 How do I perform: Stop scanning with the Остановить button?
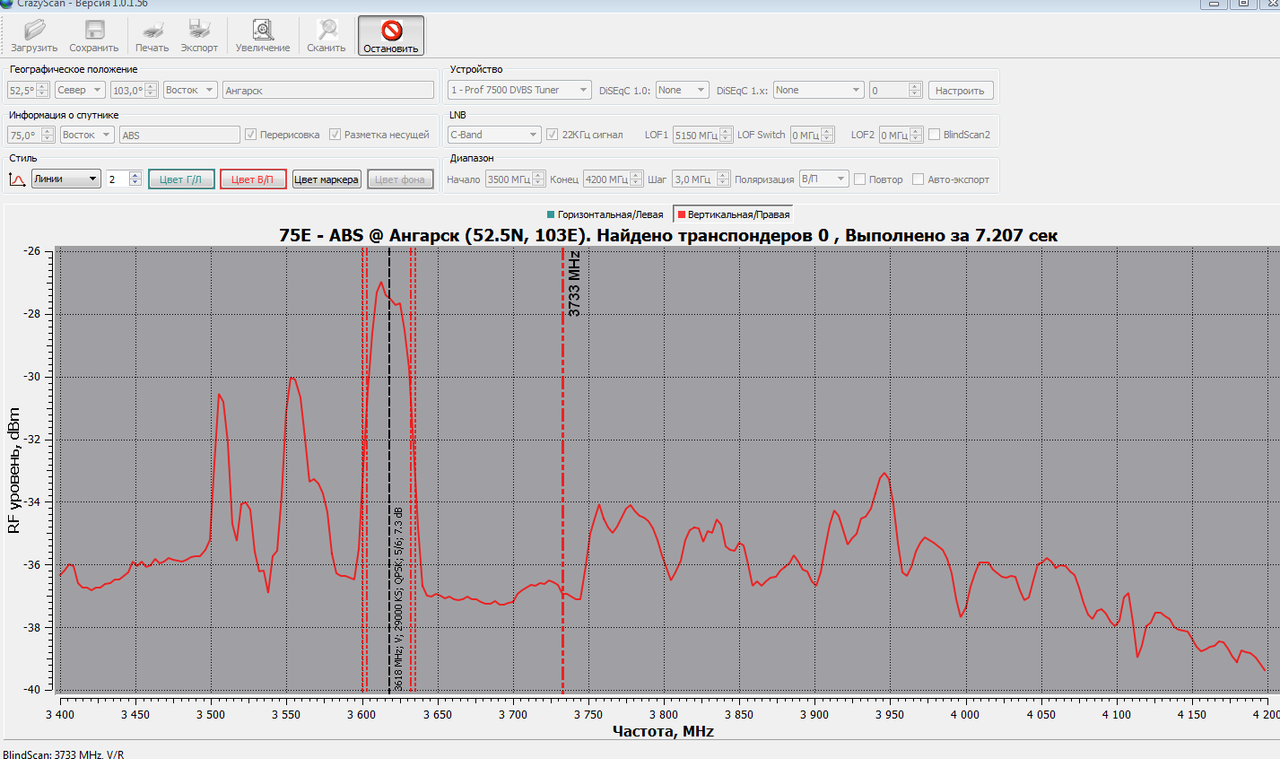pyautogui.click(x=391, y=35)
